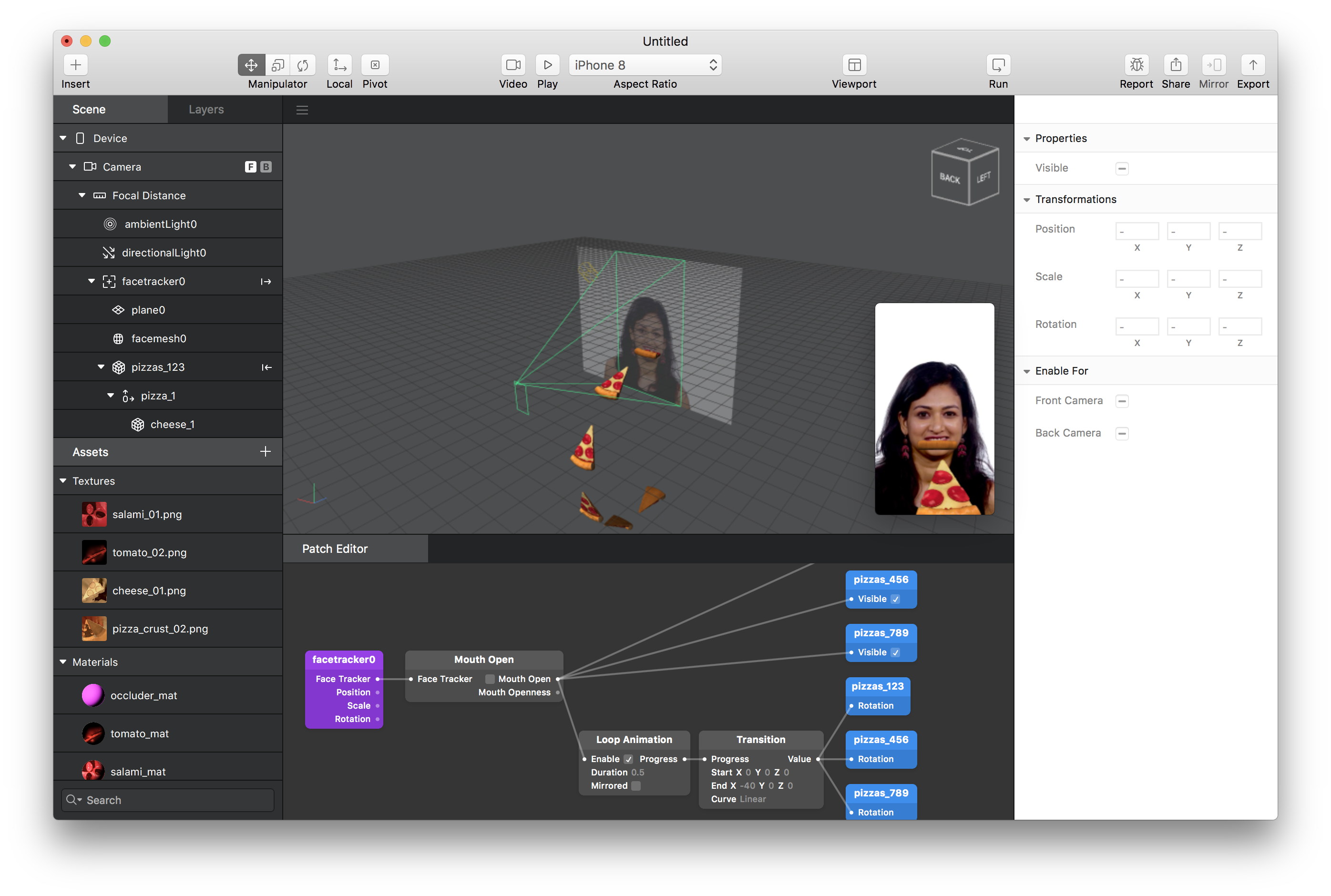The width and height of the screenshot is (1331, 896).
Task: Click the Video camera toolbar icon
Action: pyautogui.click(x=512, y=65)
